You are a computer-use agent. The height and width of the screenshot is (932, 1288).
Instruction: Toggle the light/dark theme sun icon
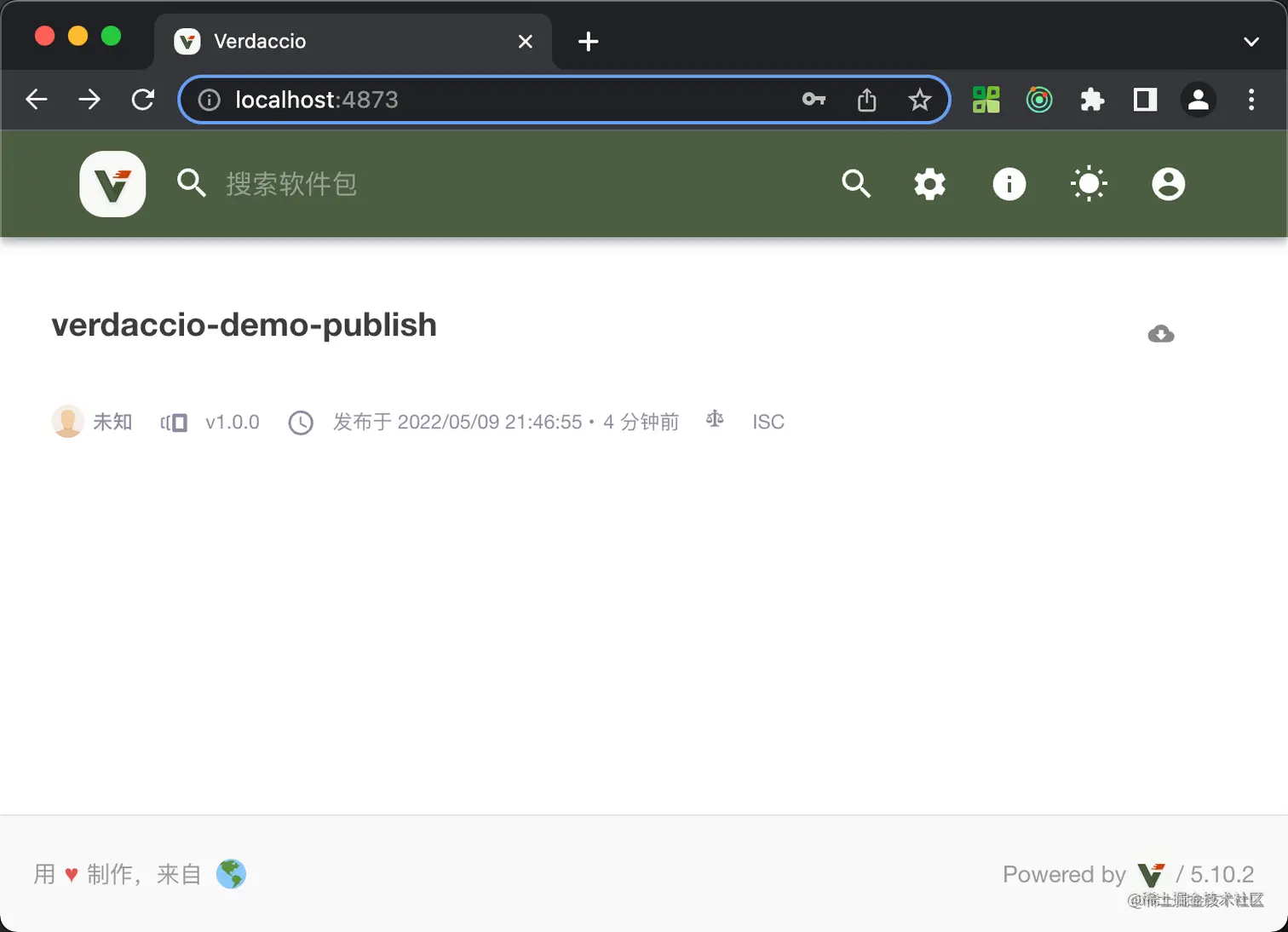coord(1089,183)
